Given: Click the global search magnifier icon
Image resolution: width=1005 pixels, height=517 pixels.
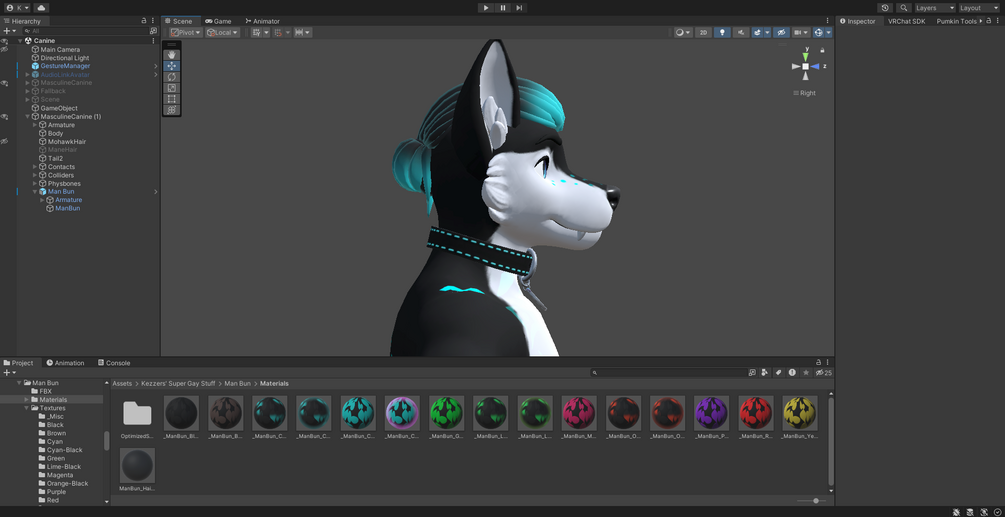Looking at the screenshot, I should pyautogui.click(x=904, y=8).
